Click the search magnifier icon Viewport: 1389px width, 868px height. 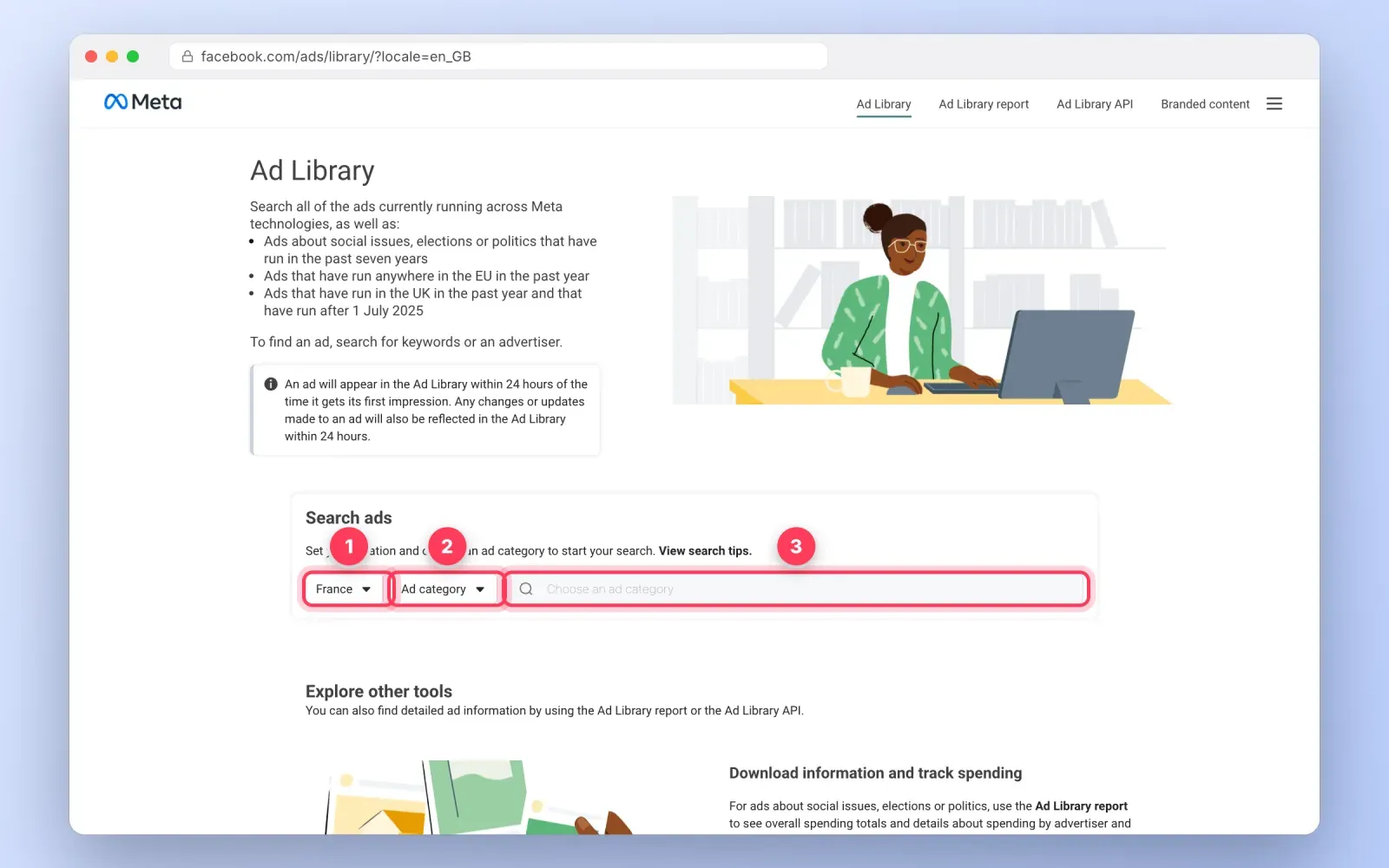point(526,589)
